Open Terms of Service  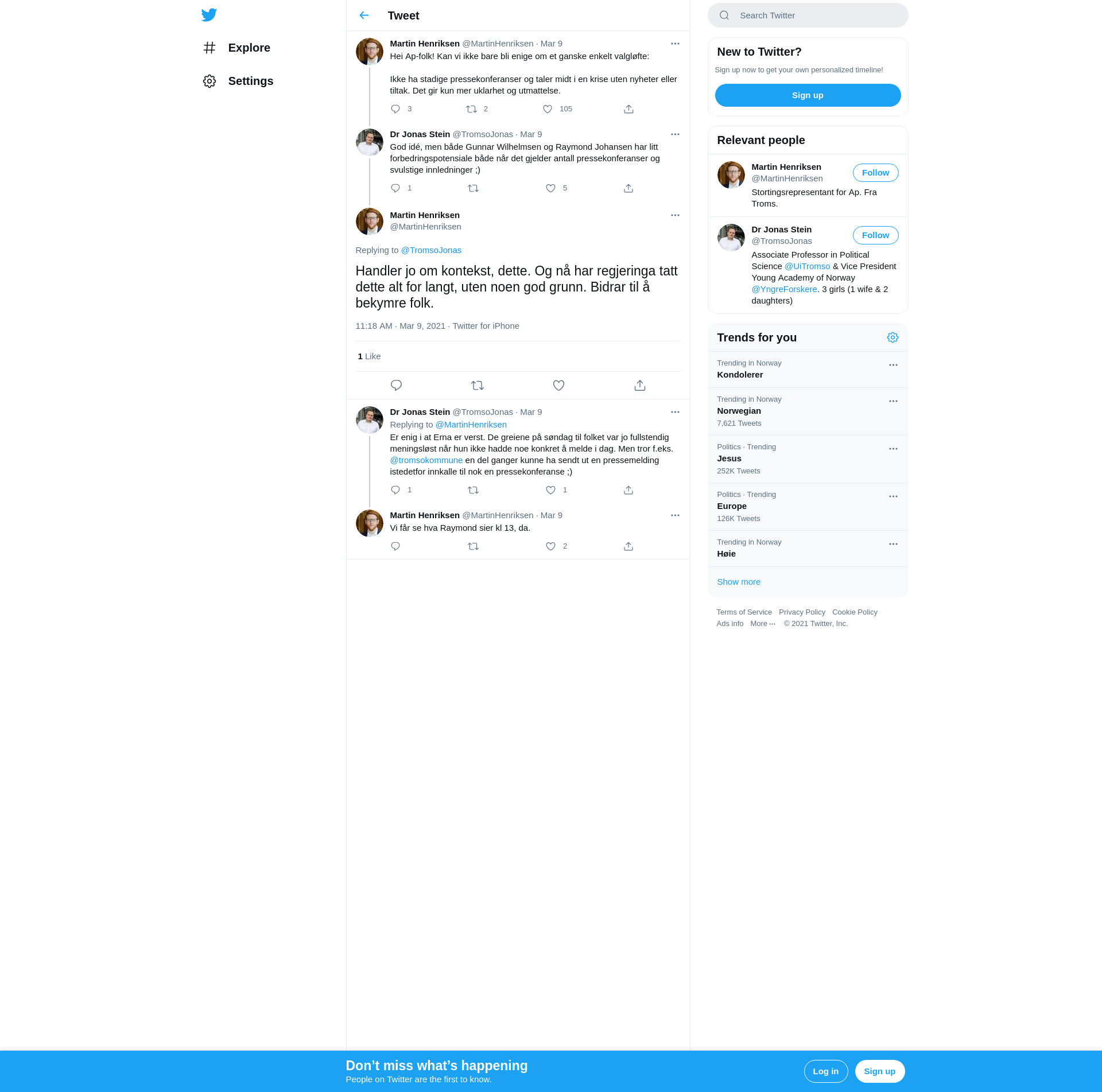(x=744, y=612)
